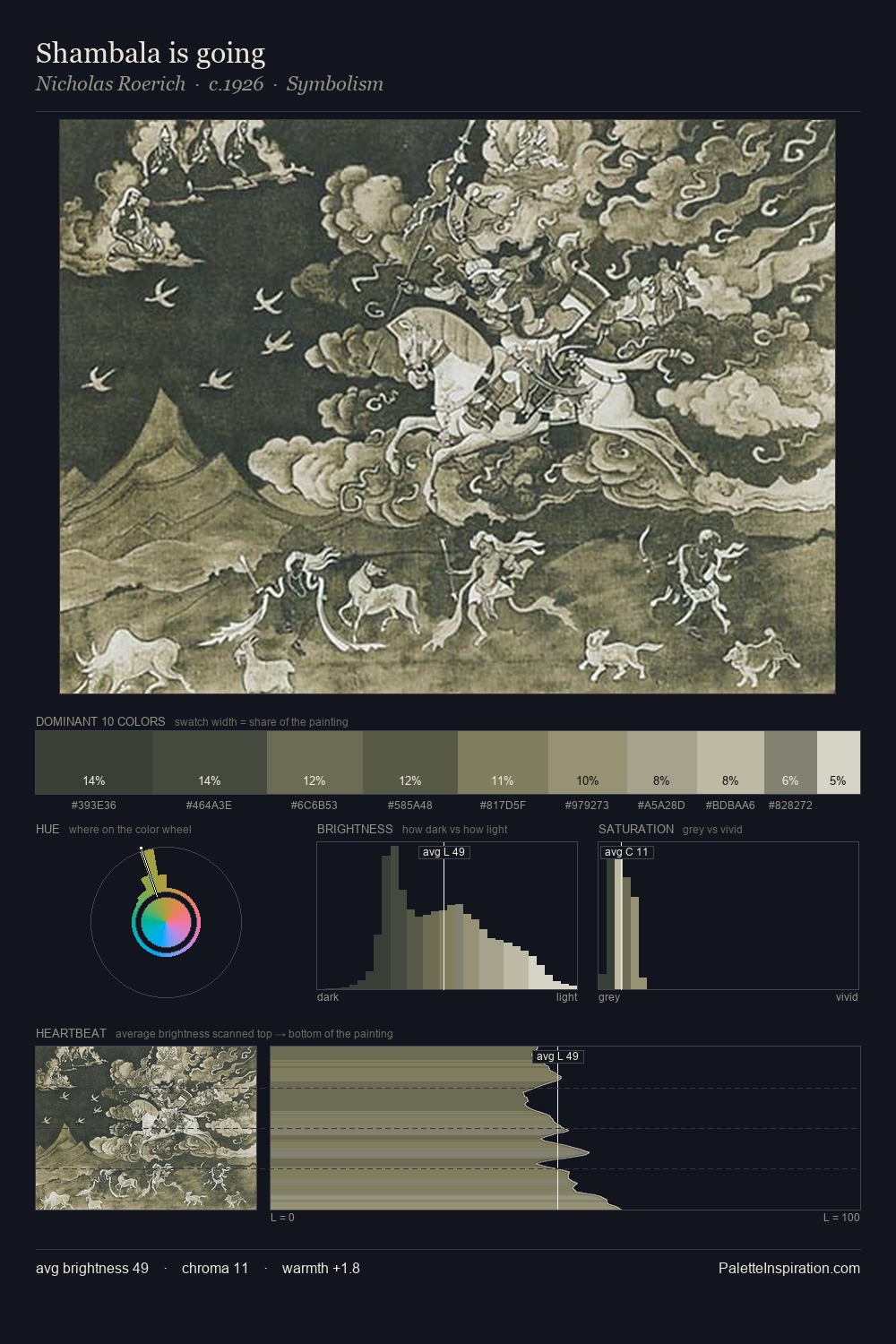Click the avg L 49 brightness label
Screen dimensions: 896x1344
[x=444, y=852]
